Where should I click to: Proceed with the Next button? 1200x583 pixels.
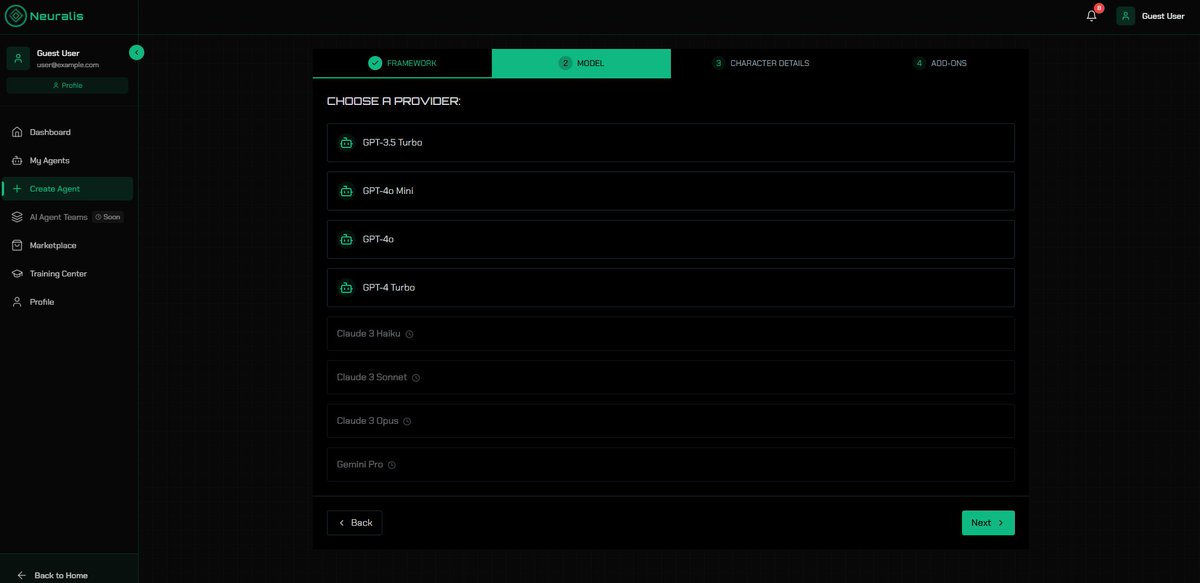click(x=988, y=523)
